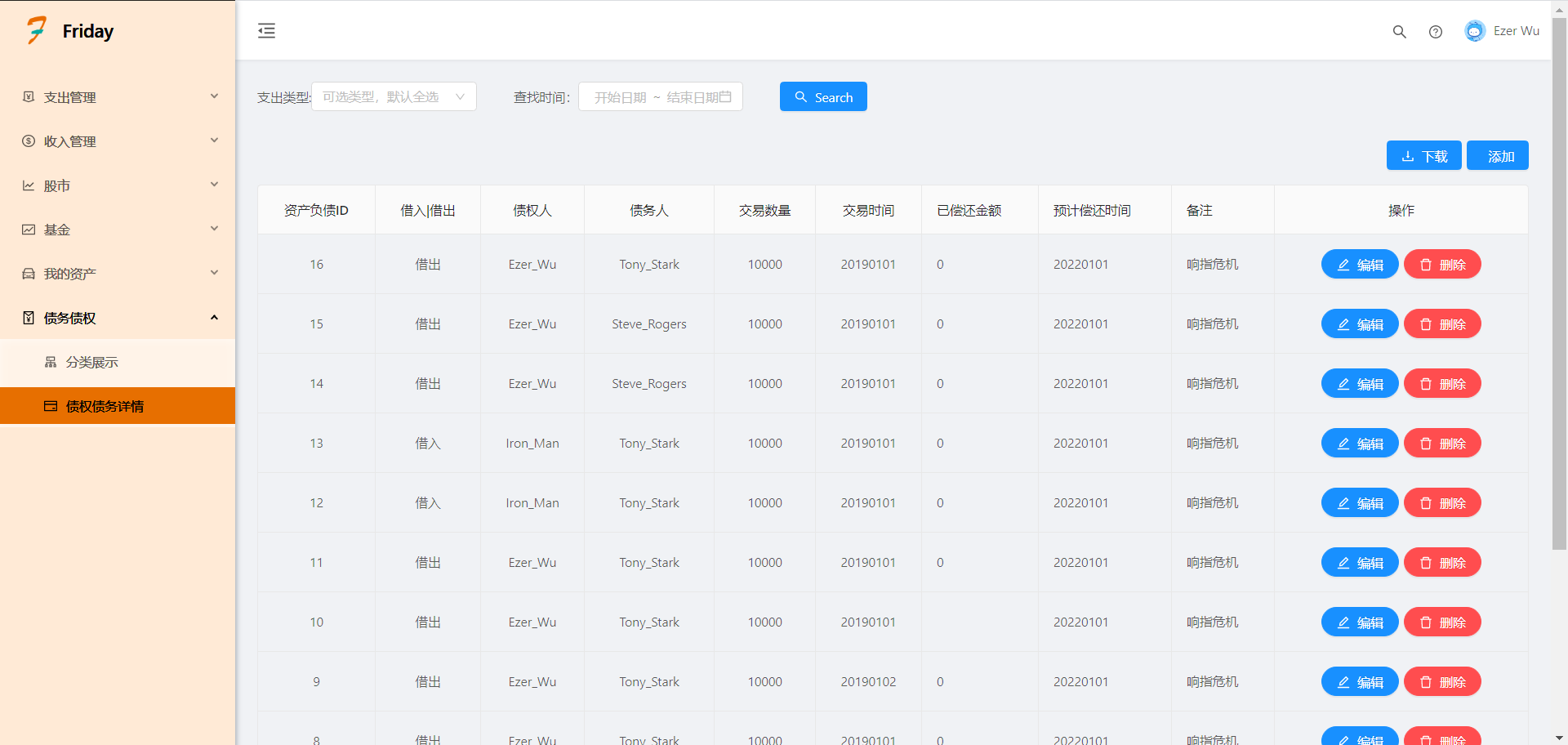Click the Ezer Wu avatar icon
The width and height of the screenshot is (1568, 745).
click(1474, 31)
